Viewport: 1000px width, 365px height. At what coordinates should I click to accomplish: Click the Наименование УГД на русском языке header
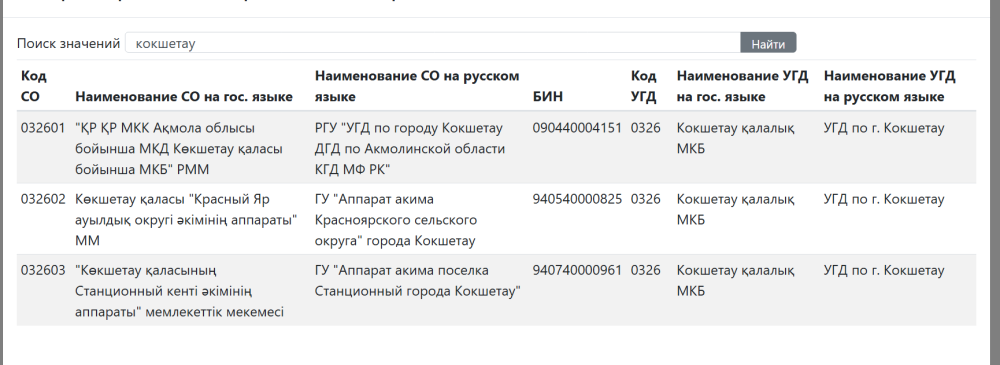click(890, 86)
